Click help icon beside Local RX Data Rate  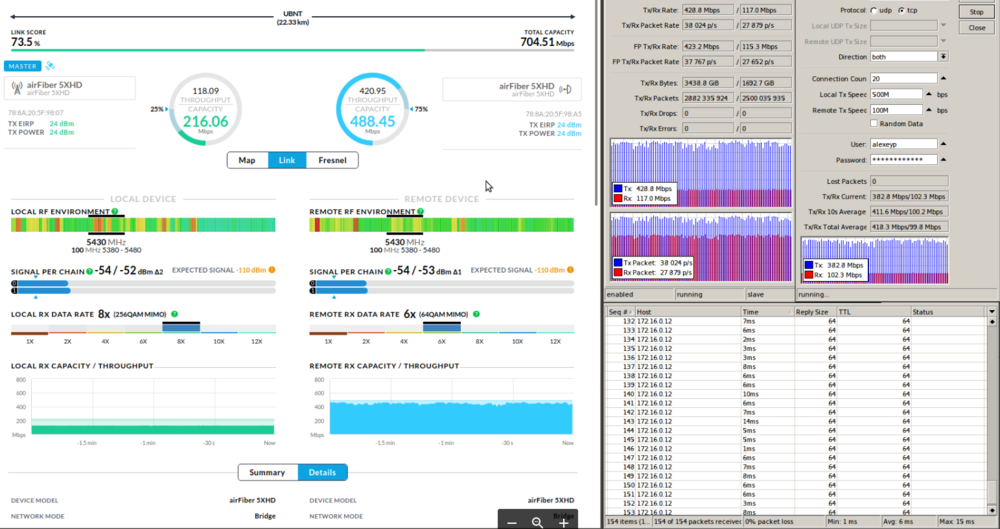click(x=174, y=314)
